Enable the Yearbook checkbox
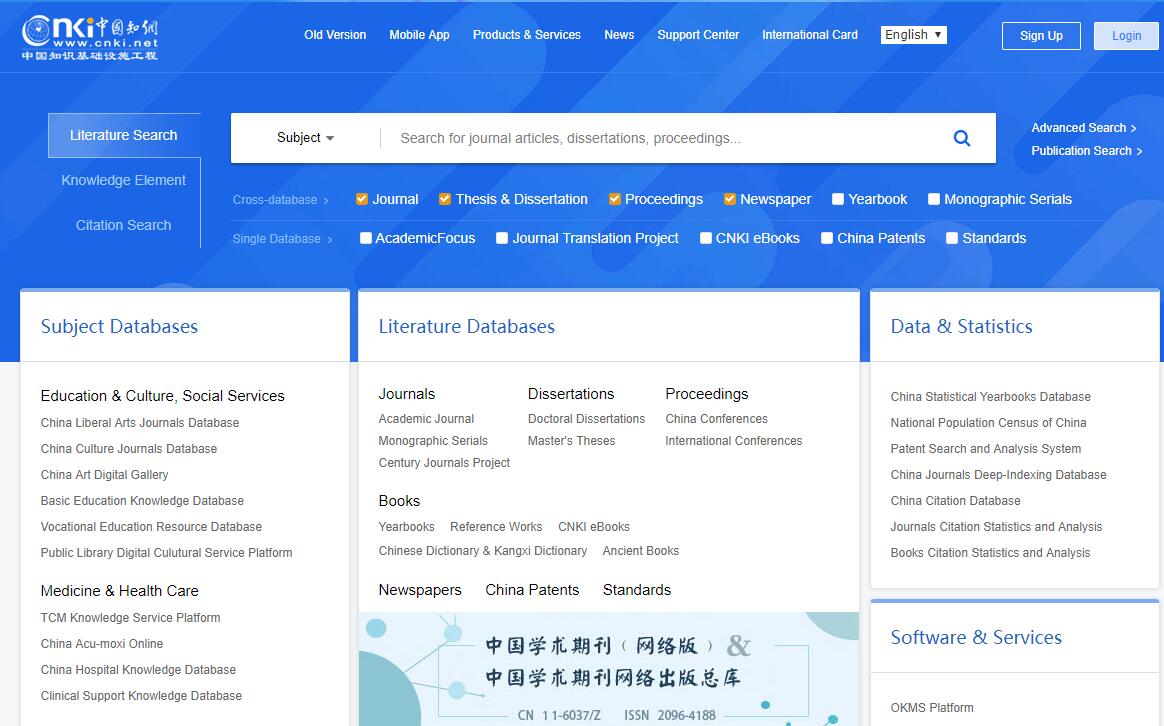The width and height of the screenshot is (1164, 726). [838, 199]
